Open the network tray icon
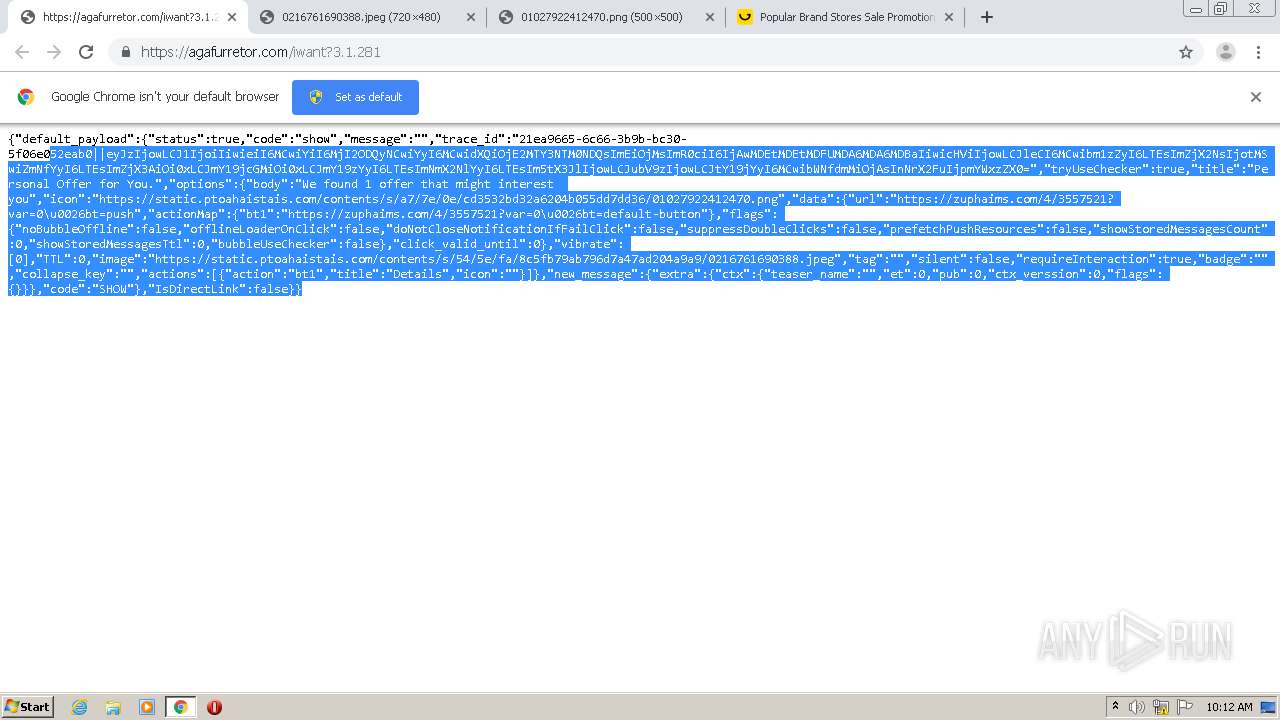The height and width of the screenshot is (720, 1280). click(x=1161, y=707)
